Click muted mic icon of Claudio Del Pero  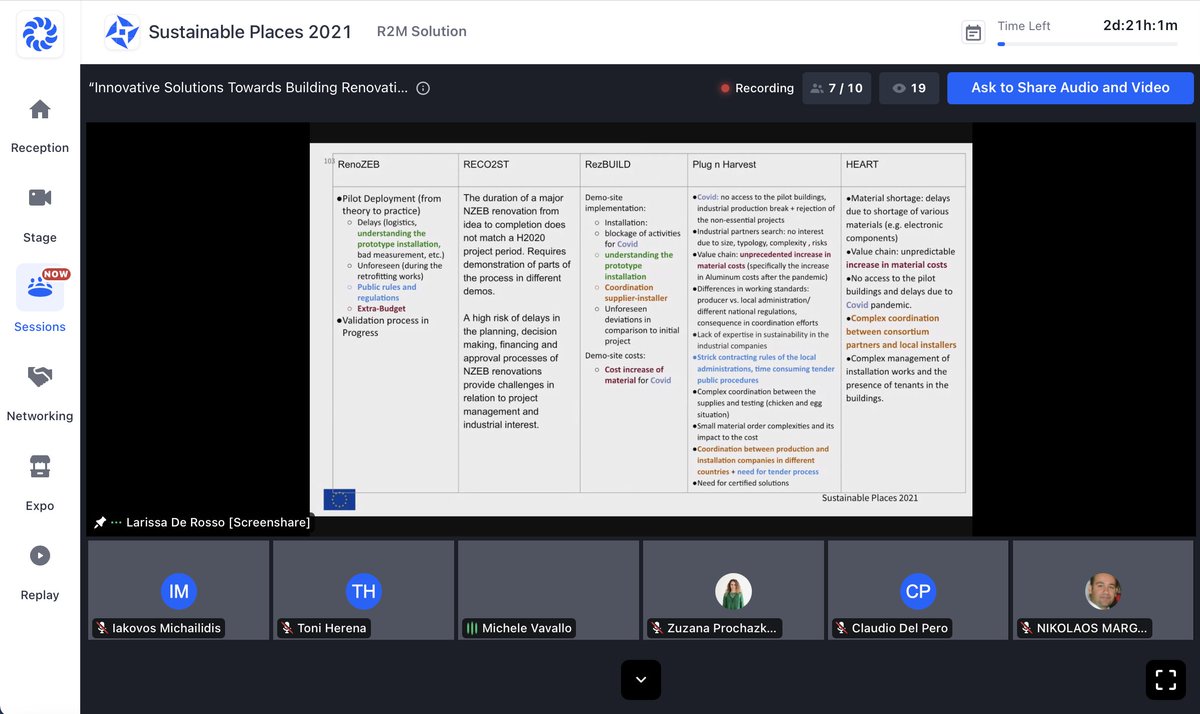(x=841, y=628)
